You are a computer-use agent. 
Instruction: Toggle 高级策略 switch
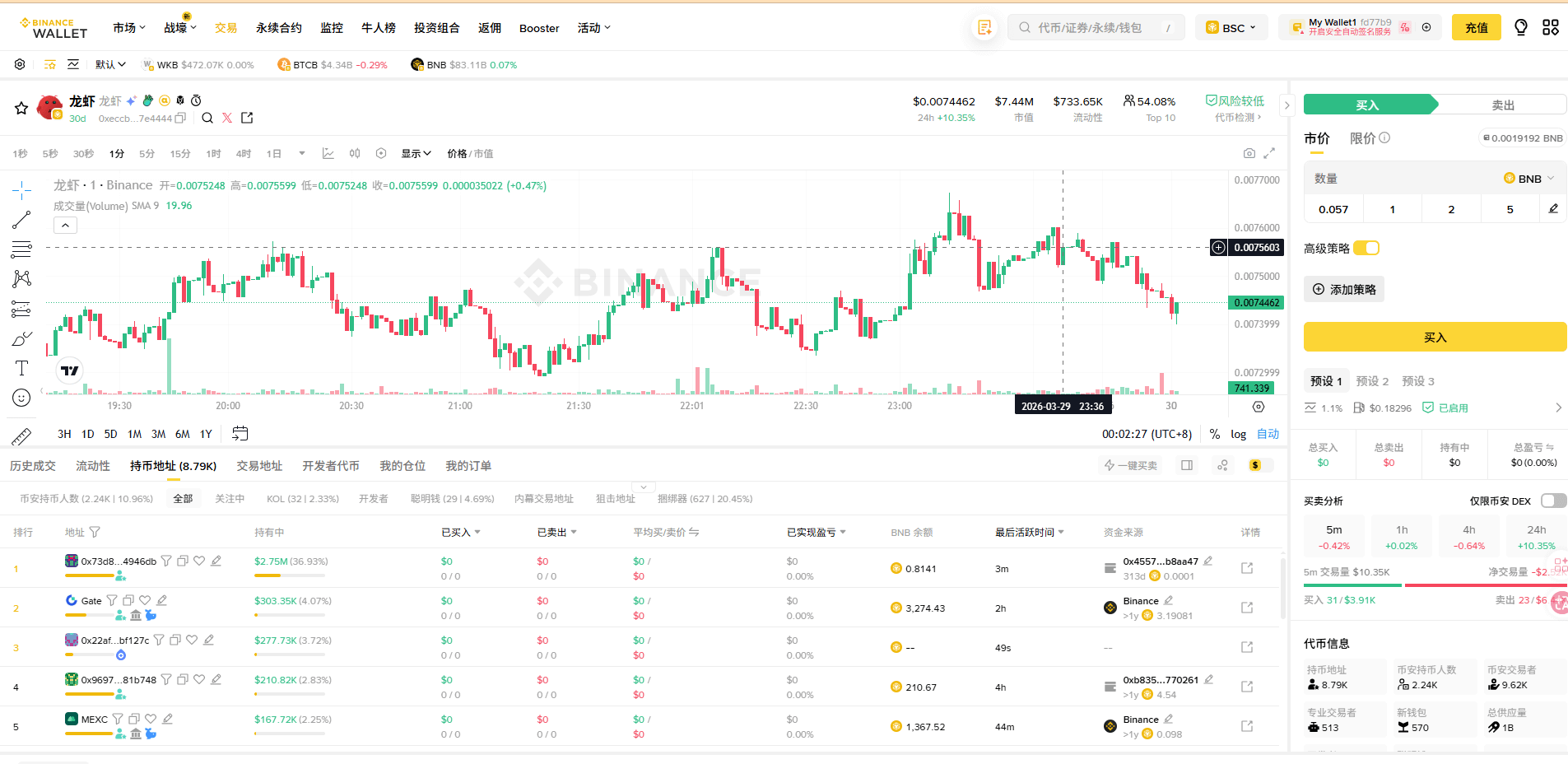[1366, 248]
